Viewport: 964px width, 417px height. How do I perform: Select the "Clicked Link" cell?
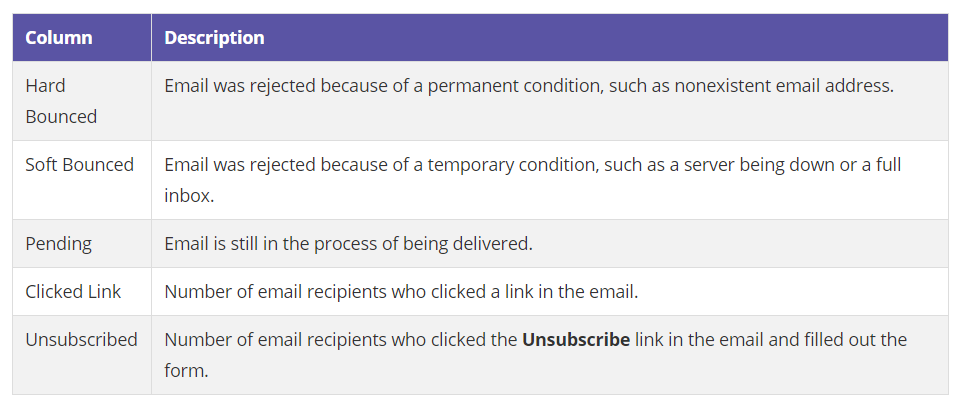point(73,292)
